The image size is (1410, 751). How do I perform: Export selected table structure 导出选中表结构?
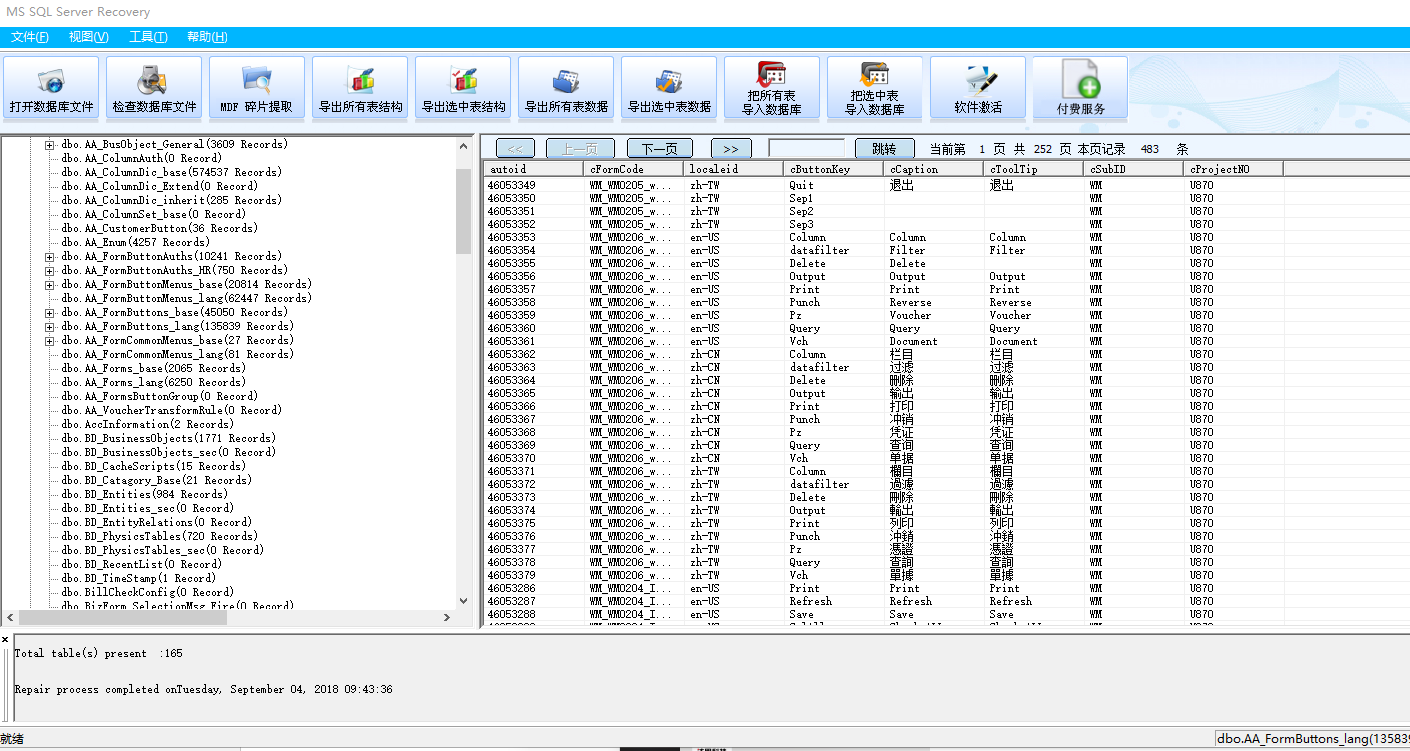click(x=463, y=88)
